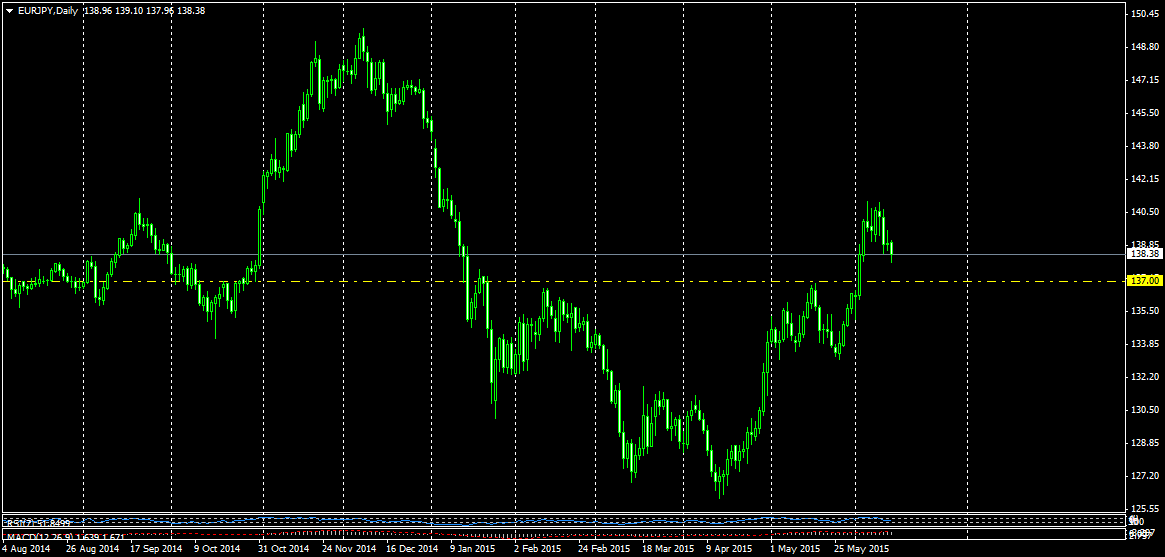Click the 31 Oct 2014 date label
This screenshot has width=1165, height=557.
point(284,550)
